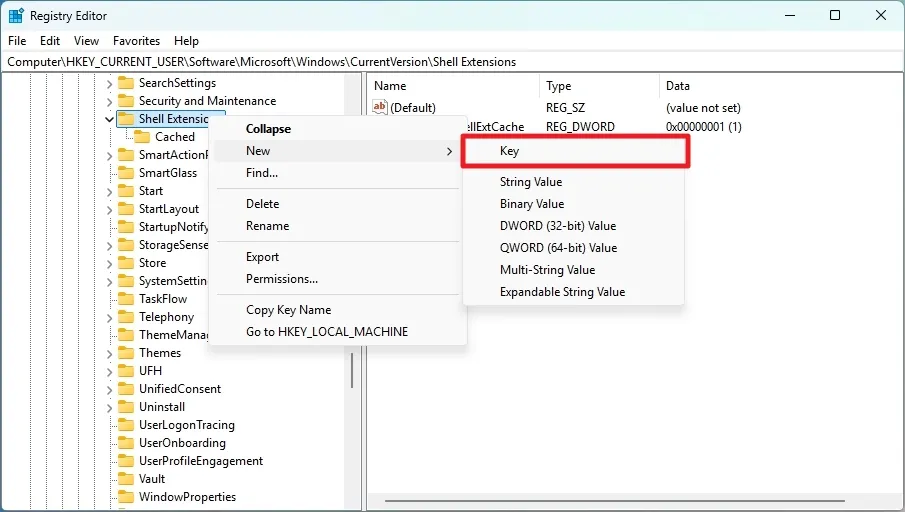Open the Help menu
905x512 pixels.
click(186, 41)
